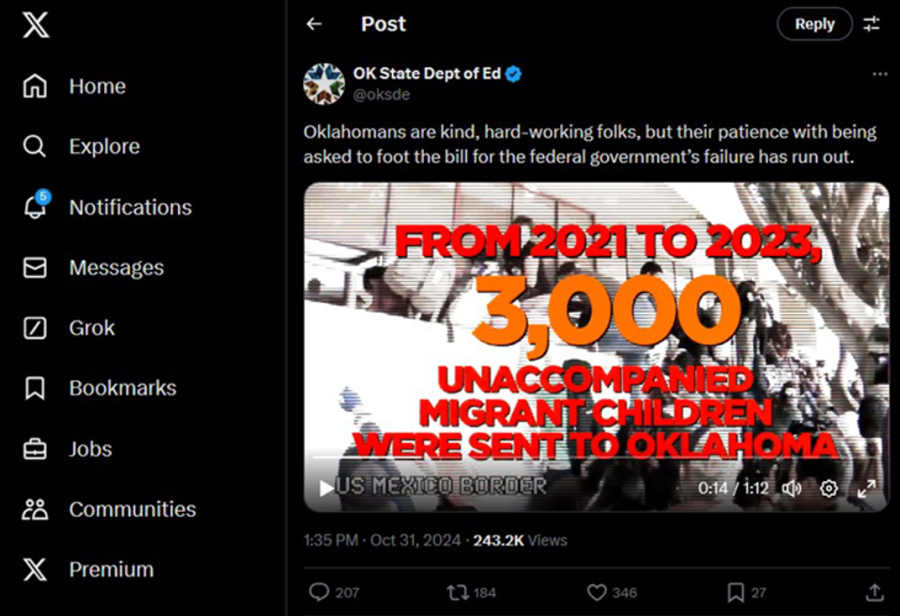Mute the video with the speaker icon
900x616 pixels.
(791, 488)
